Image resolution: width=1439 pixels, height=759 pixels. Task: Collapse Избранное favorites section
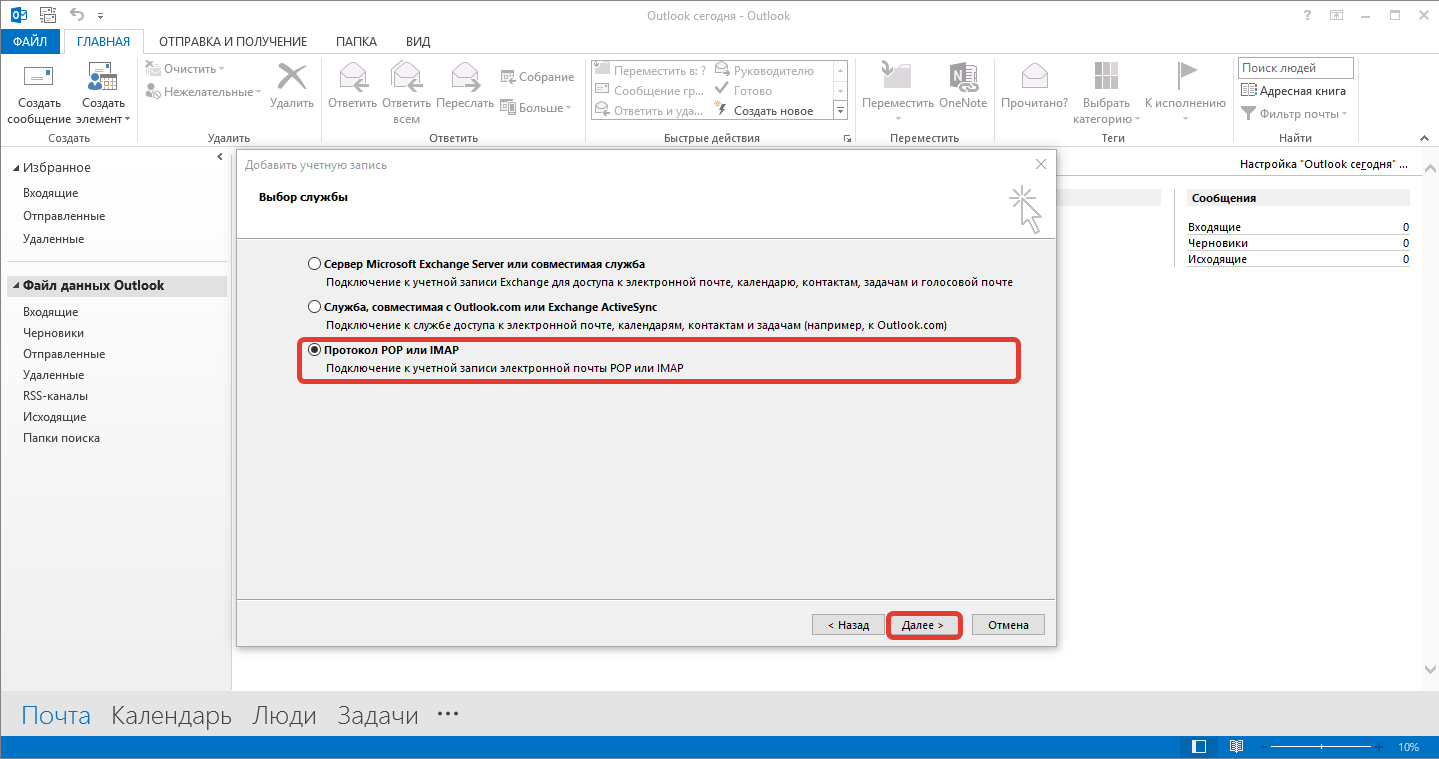(x=16, y=168)
